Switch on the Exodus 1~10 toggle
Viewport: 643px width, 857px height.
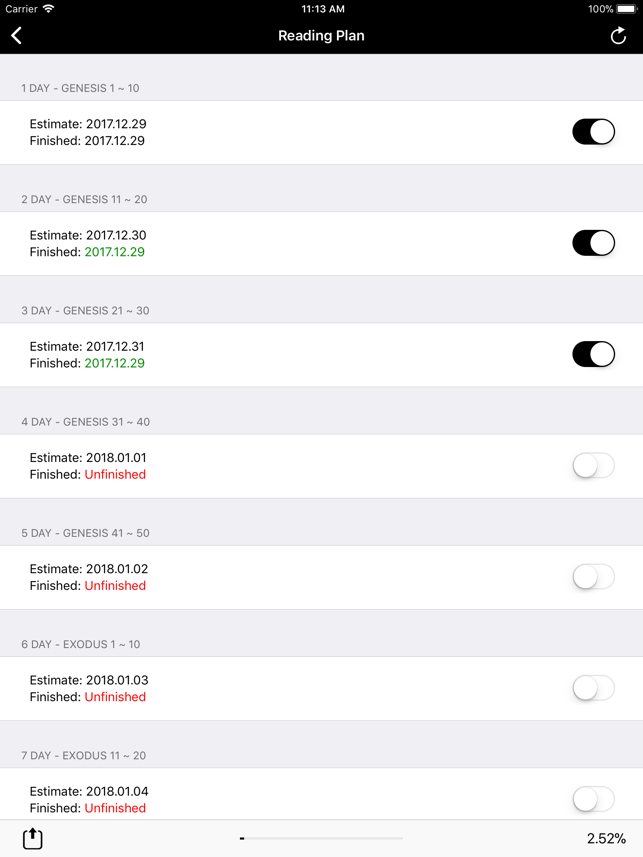[x=593, y=688]
